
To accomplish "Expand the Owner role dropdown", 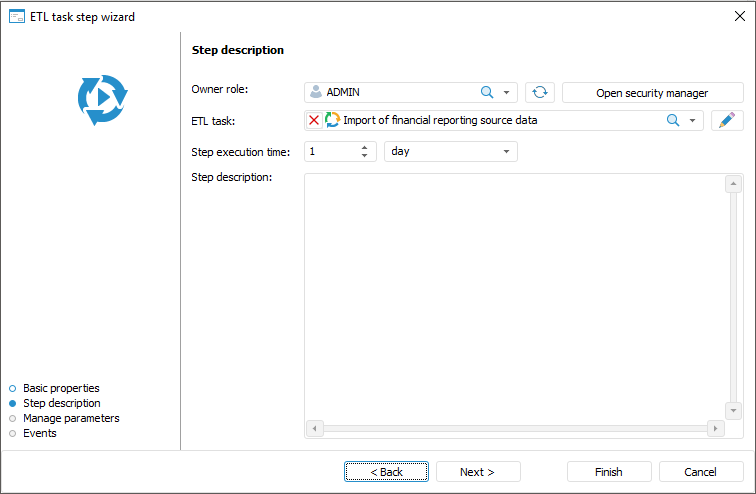I will point(507,93).
